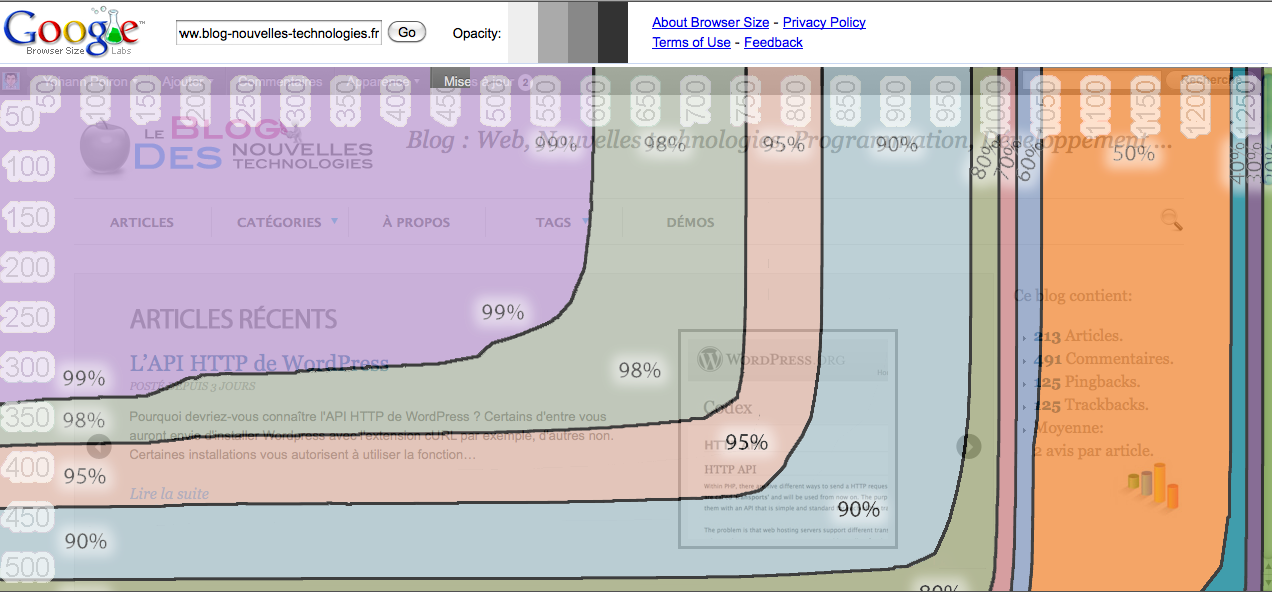Screen dimensions: 1272x592
Task: Click the bar chart statistics icon
Action: 1153,486
